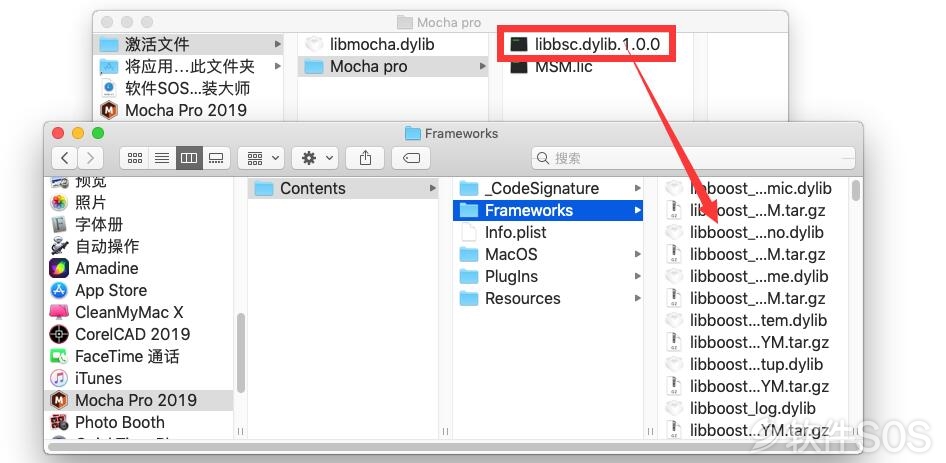Open the gear action menu

[314, 158]
